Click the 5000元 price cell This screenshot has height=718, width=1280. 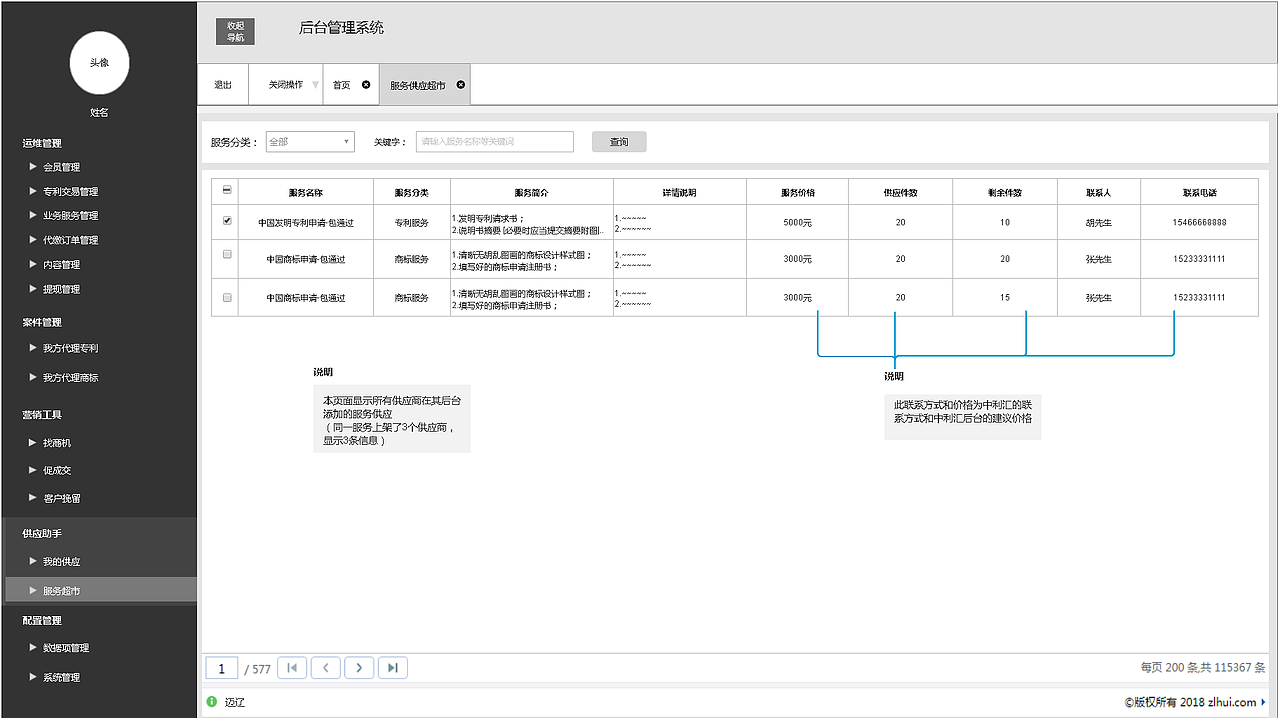point(798,222)
